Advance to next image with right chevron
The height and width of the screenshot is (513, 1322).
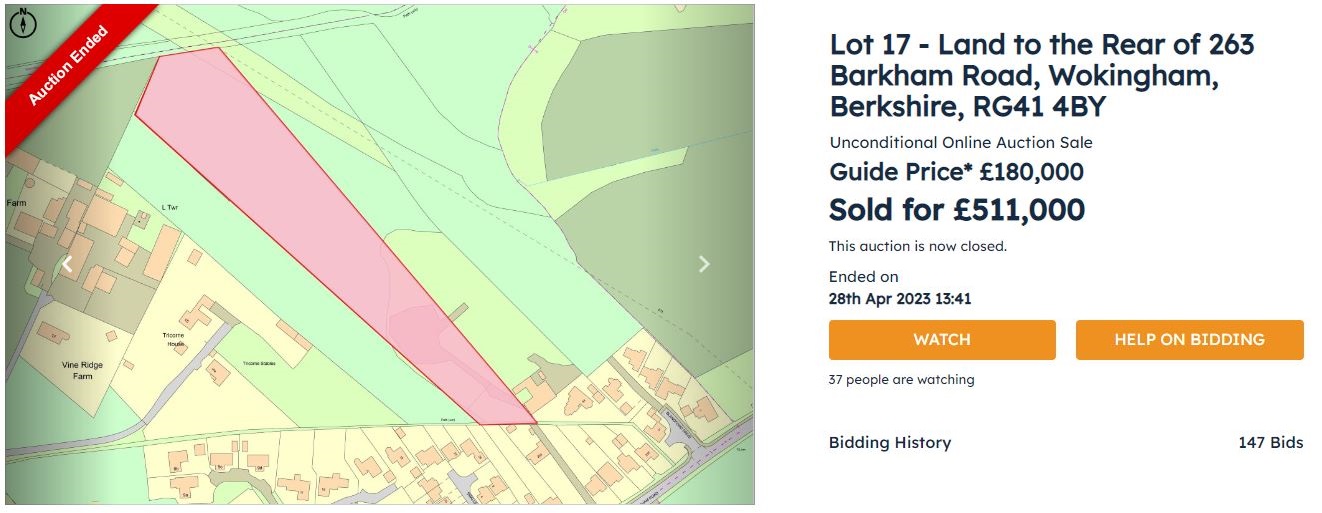pyautogui.click(x=704, y=264)
